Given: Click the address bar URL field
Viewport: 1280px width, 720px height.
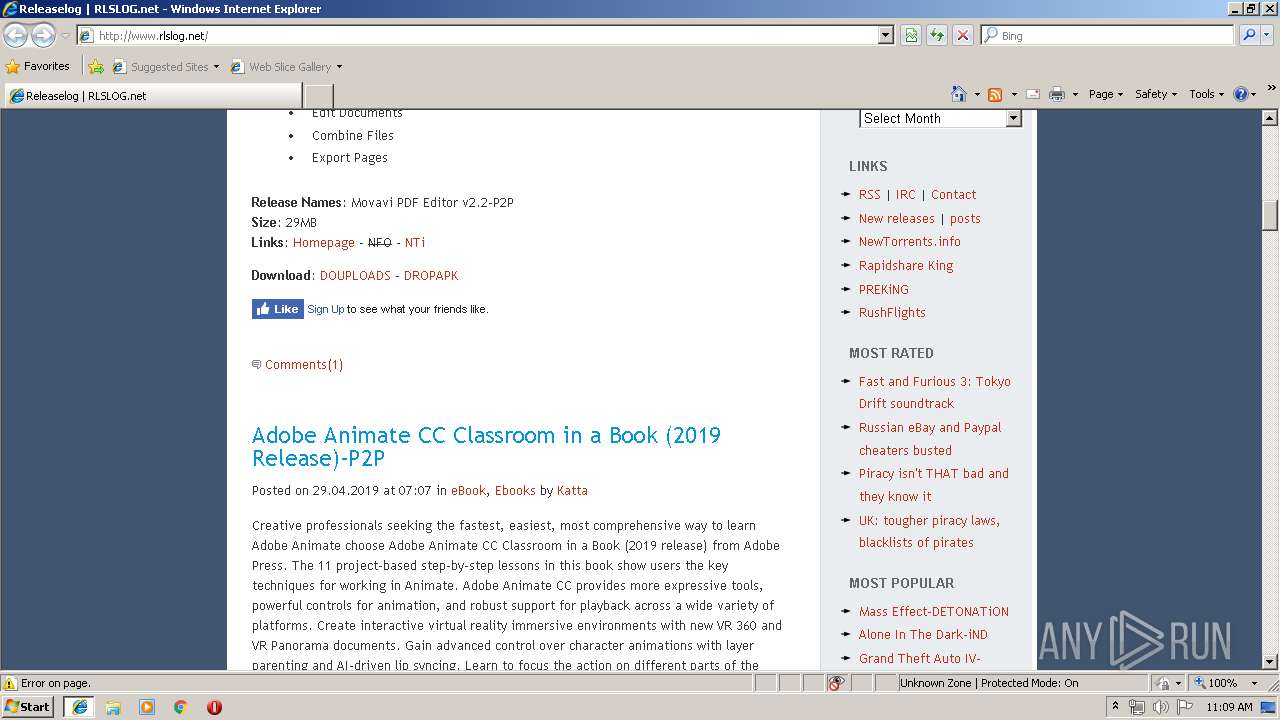Looking at the screenshot, I should [x=485, y=35].
